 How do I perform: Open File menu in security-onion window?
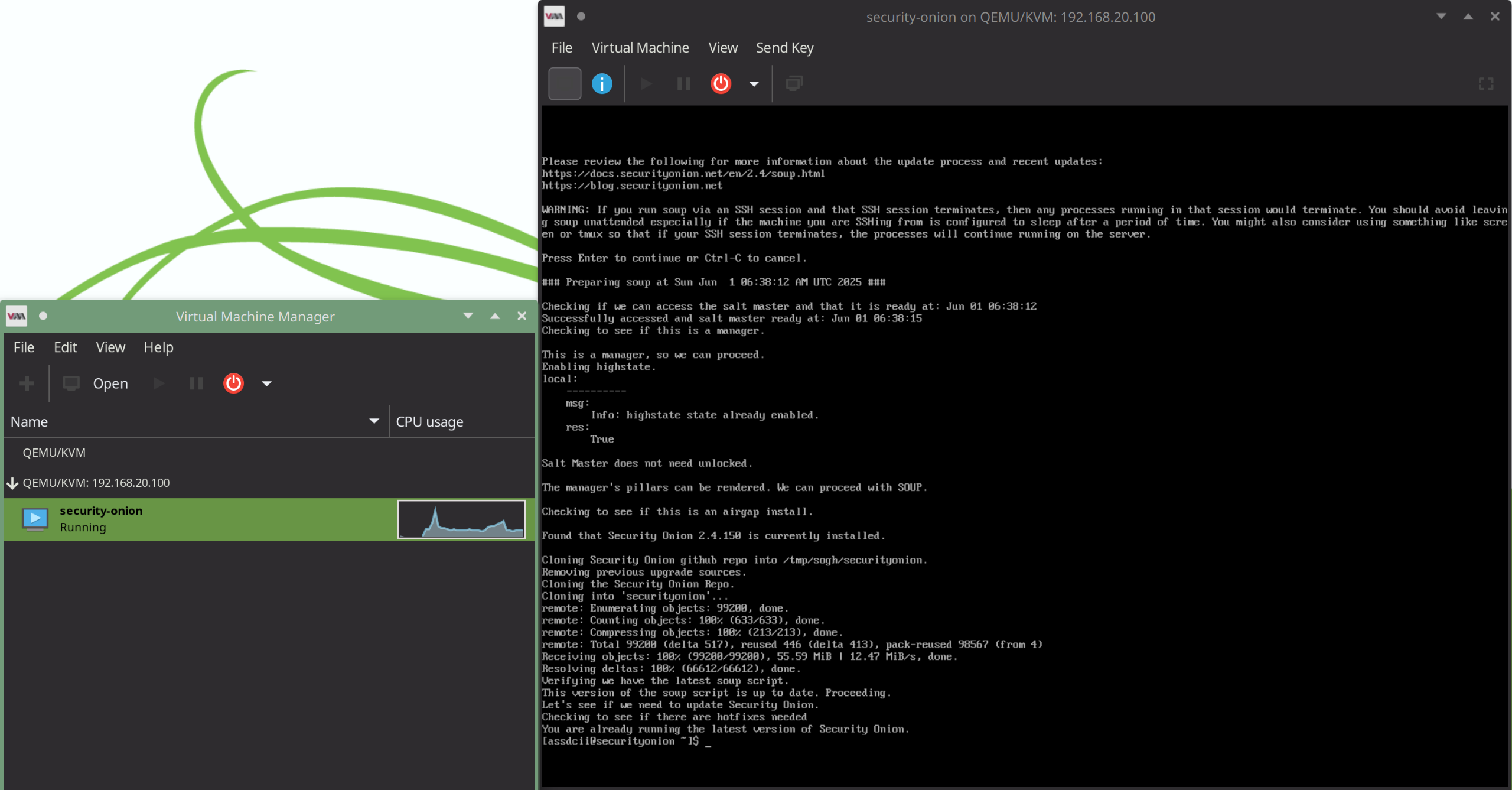point(562,48)
